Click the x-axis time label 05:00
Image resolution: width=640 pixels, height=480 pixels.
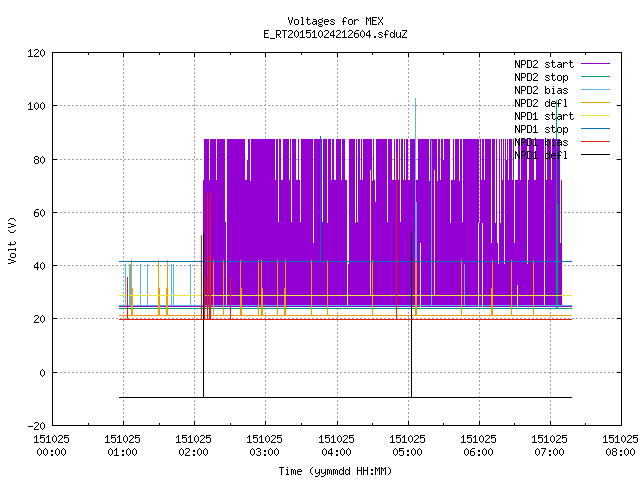(407, 452)
